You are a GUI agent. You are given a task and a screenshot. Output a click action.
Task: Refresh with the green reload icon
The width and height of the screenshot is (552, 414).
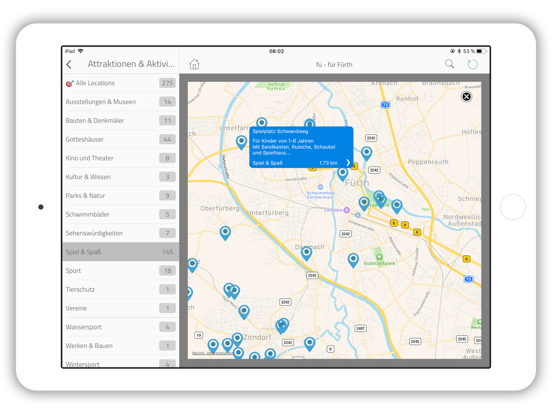pyautogui.click(x=472, y=64)
